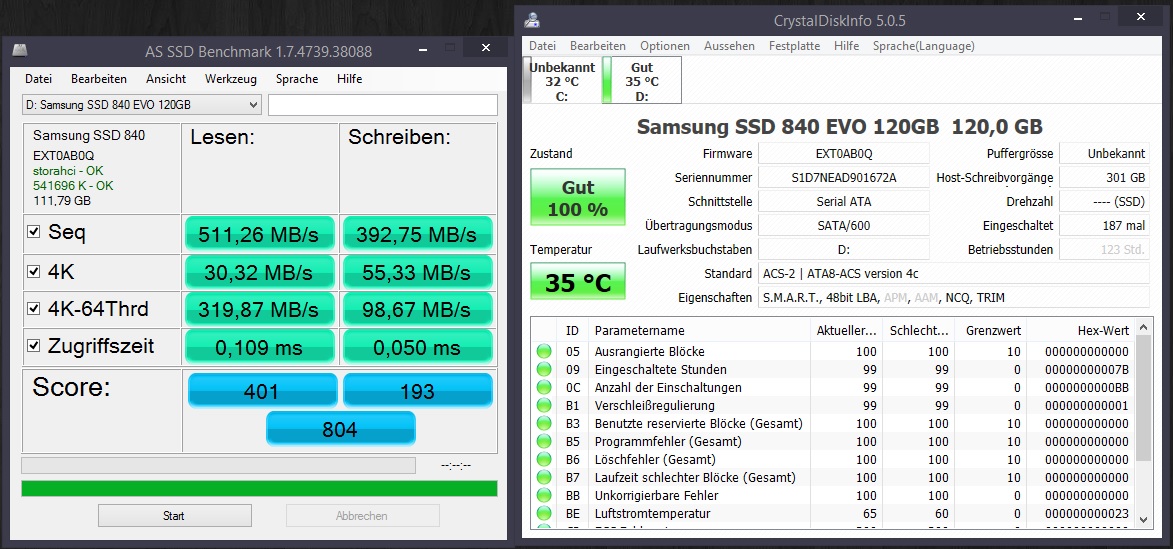Click the Grenzwert column header

point(990,331)
